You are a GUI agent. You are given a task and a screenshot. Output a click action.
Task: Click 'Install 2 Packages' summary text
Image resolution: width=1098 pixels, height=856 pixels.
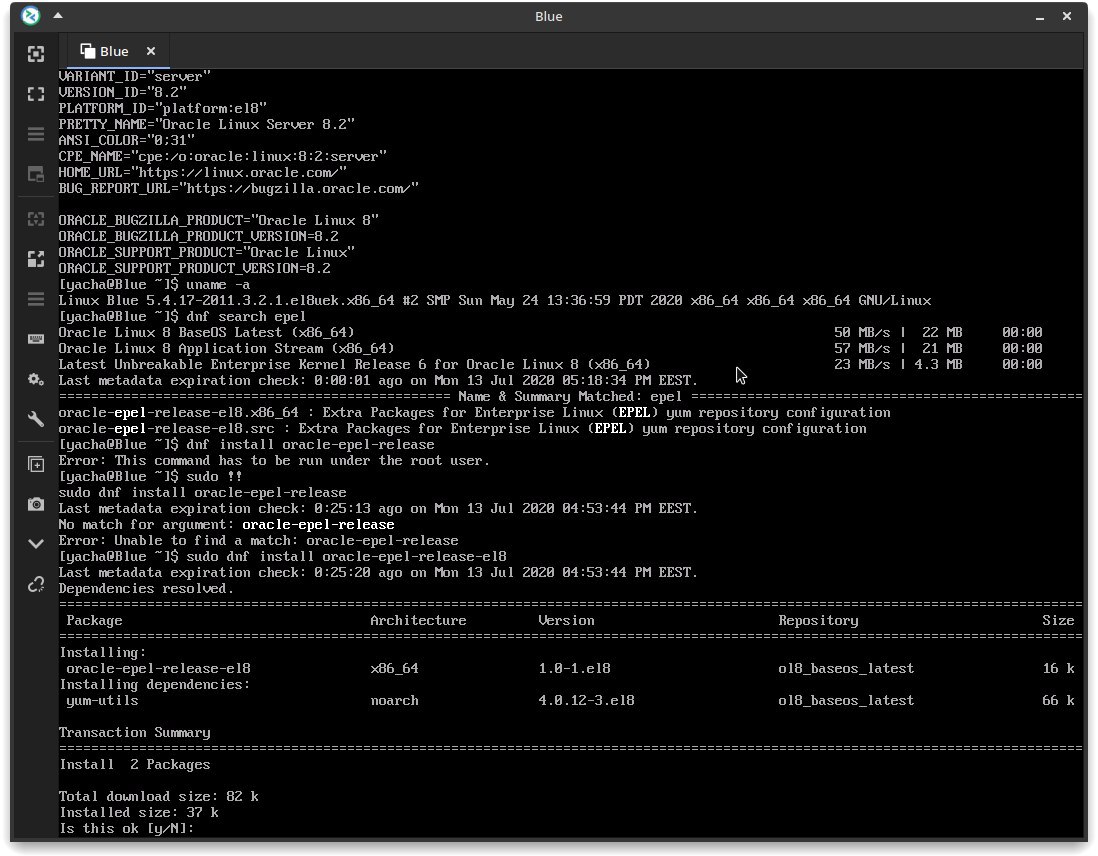tap(134, 764)
